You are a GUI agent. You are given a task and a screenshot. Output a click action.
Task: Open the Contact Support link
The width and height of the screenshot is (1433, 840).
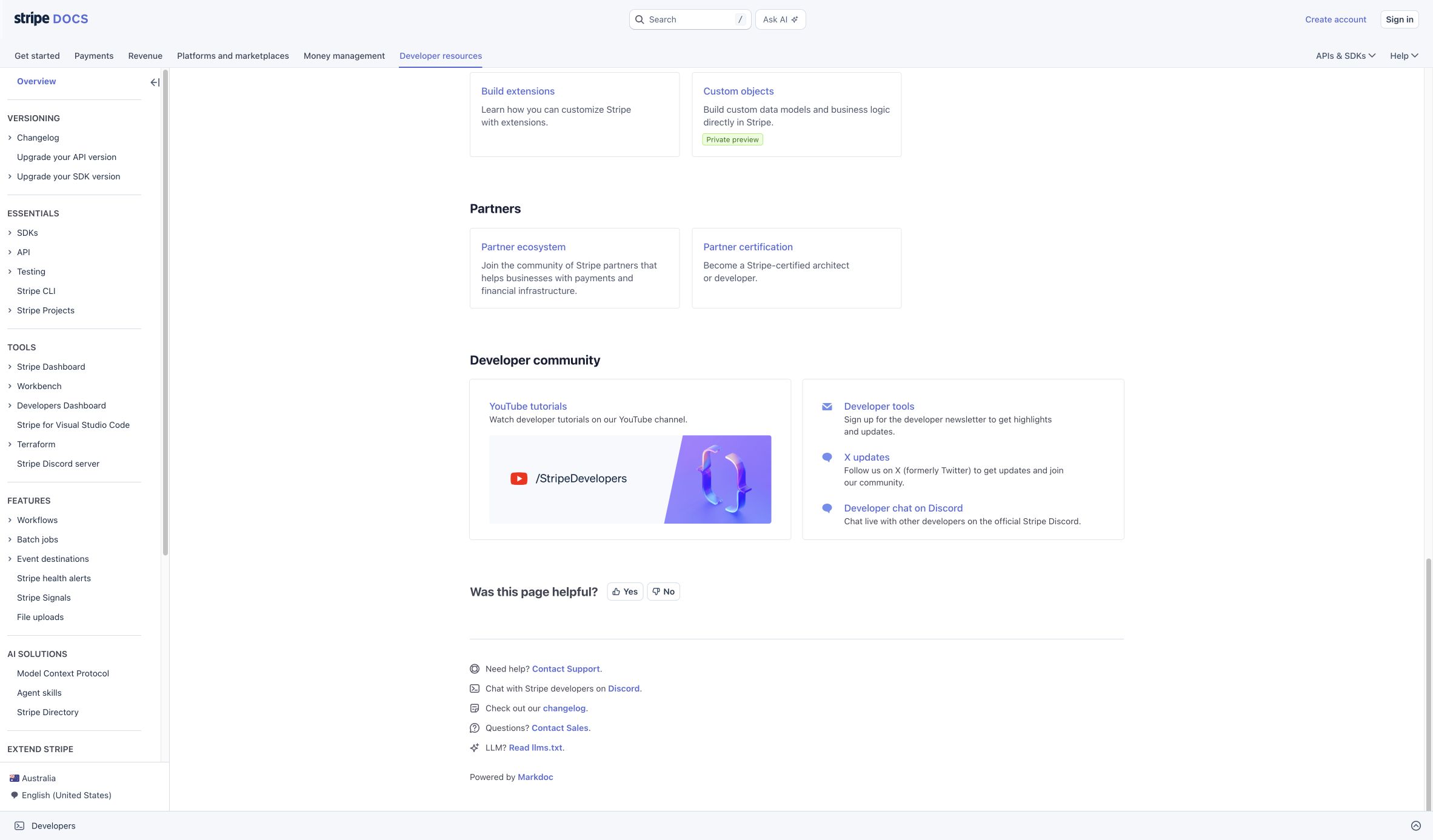[566, 669]
